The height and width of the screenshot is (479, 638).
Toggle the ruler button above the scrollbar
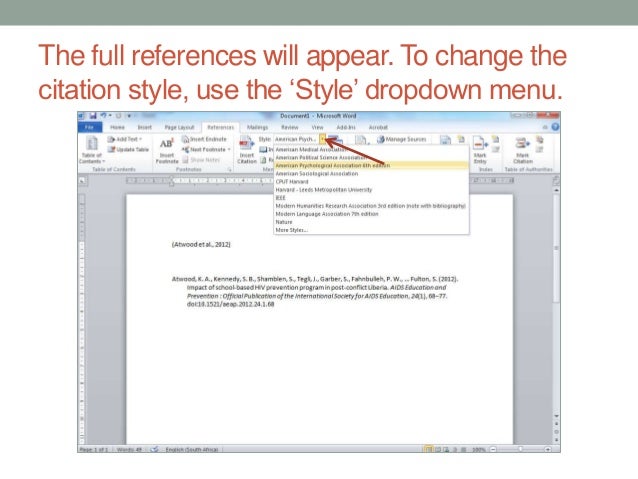point(556,180)
